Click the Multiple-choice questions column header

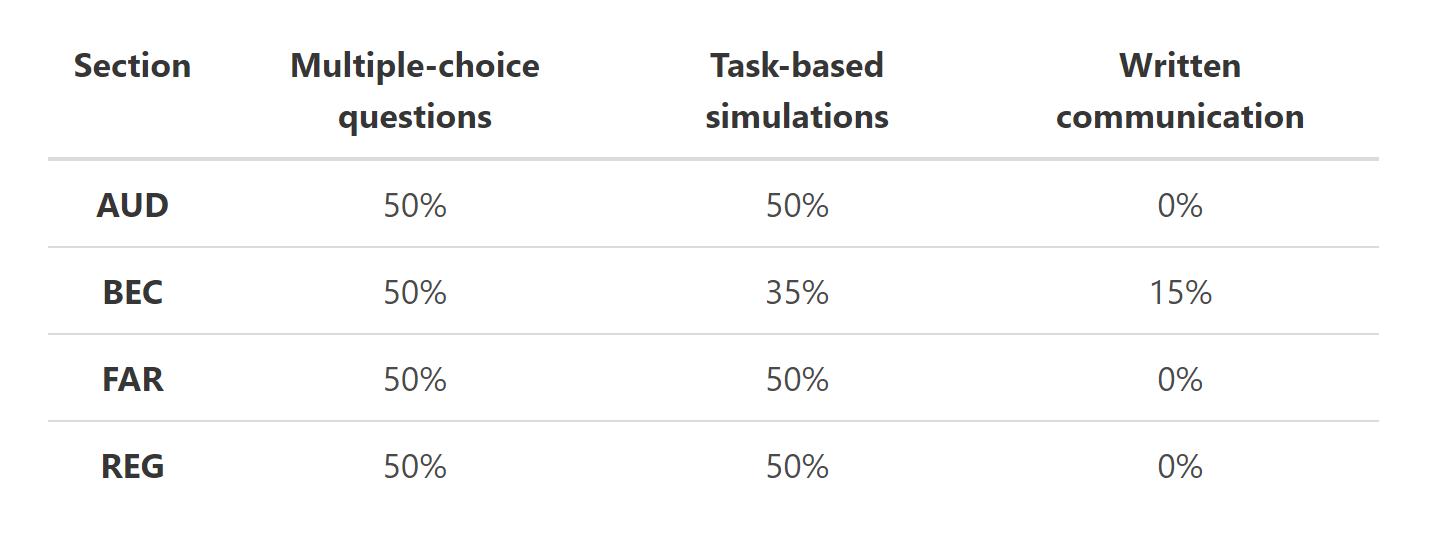pyautogui.click(x=415, y=91)
